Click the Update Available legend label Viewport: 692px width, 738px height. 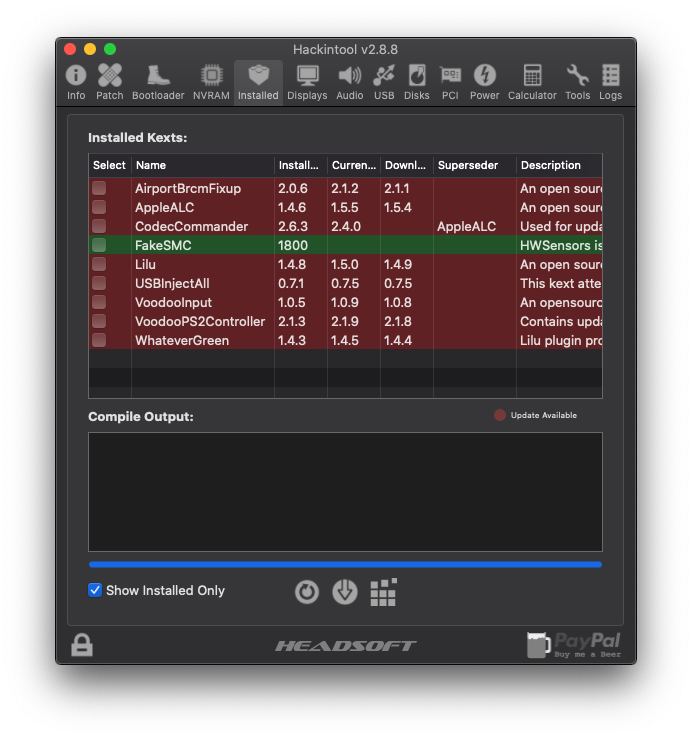(544, 415)
